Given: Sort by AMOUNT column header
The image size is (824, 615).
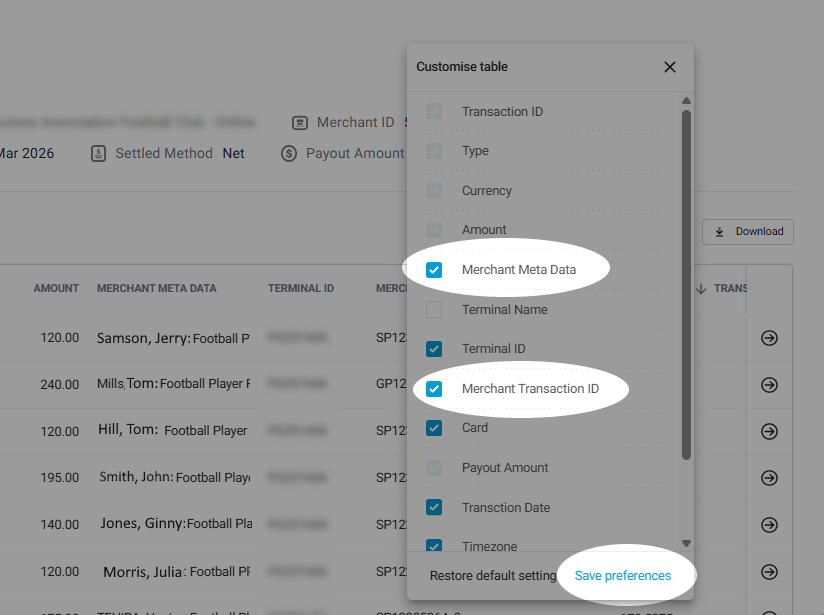Looking at the screenshot, I should (x=56, y=289).
